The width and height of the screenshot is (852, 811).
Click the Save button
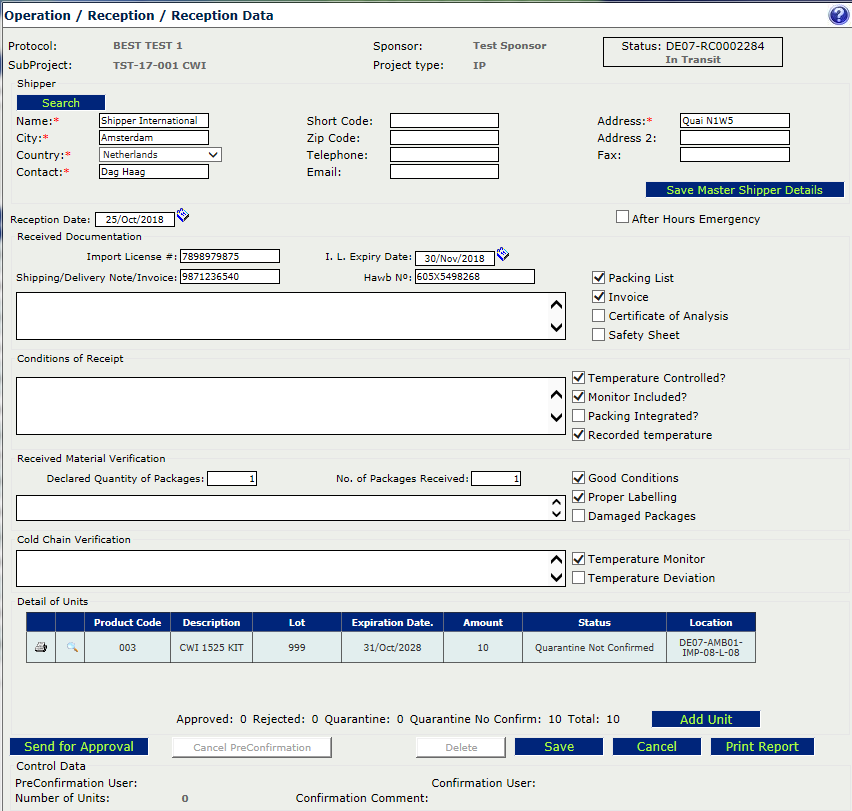click(559, 746)
